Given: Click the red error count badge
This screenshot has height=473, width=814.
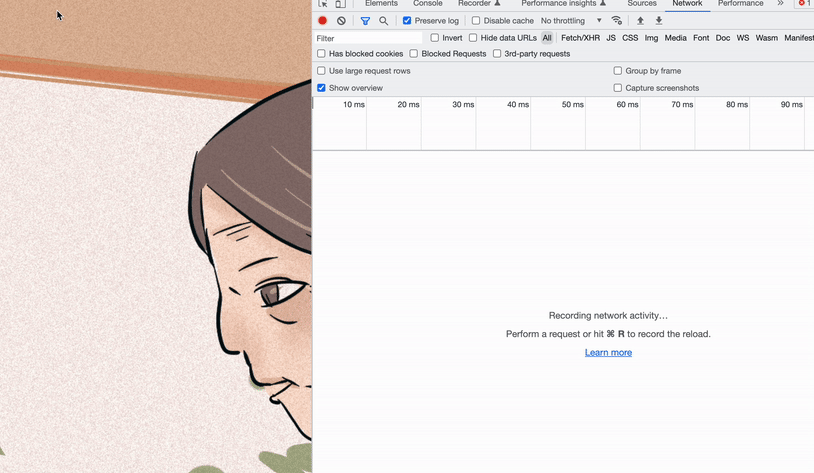Looking at the screenshot, I should (x=806, y=3).
